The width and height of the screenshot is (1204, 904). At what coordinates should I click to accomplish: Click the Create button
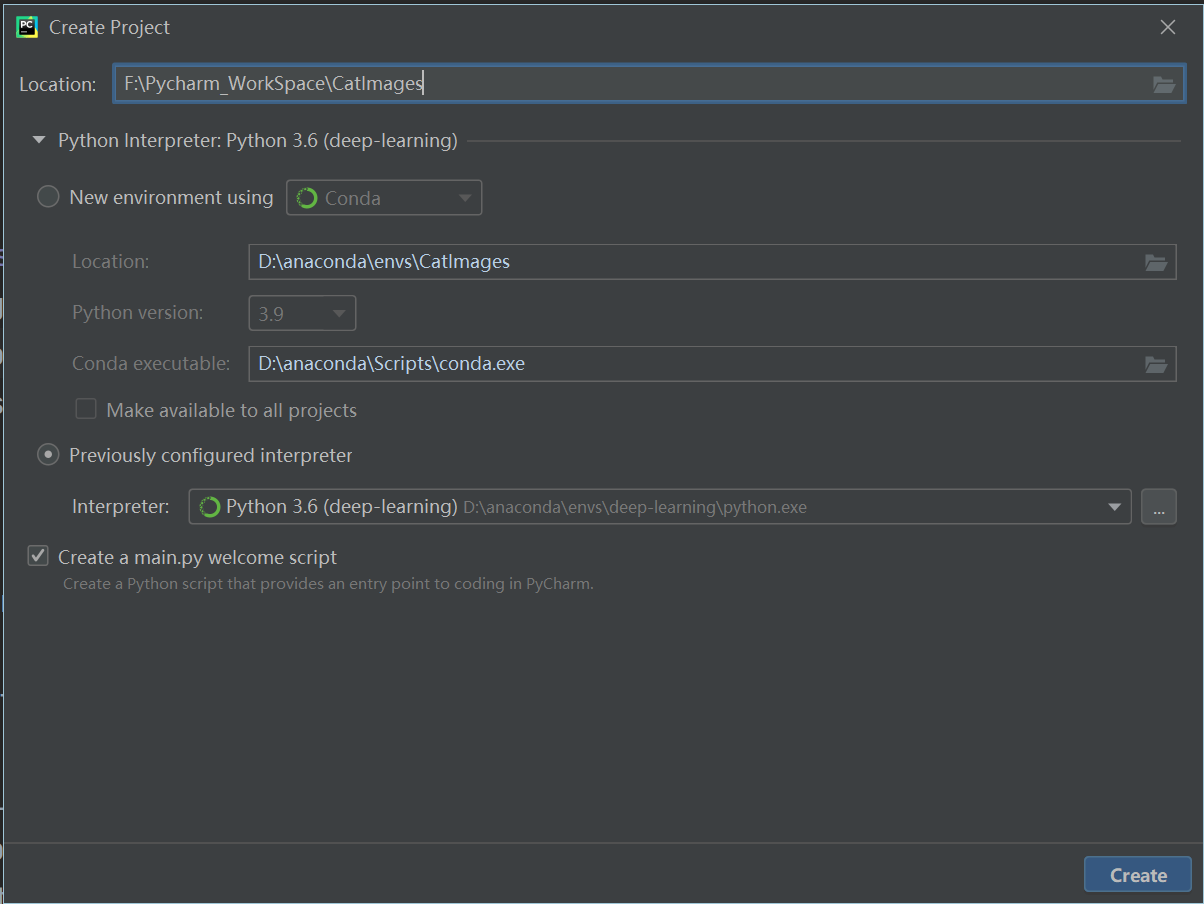[1138, 875]
